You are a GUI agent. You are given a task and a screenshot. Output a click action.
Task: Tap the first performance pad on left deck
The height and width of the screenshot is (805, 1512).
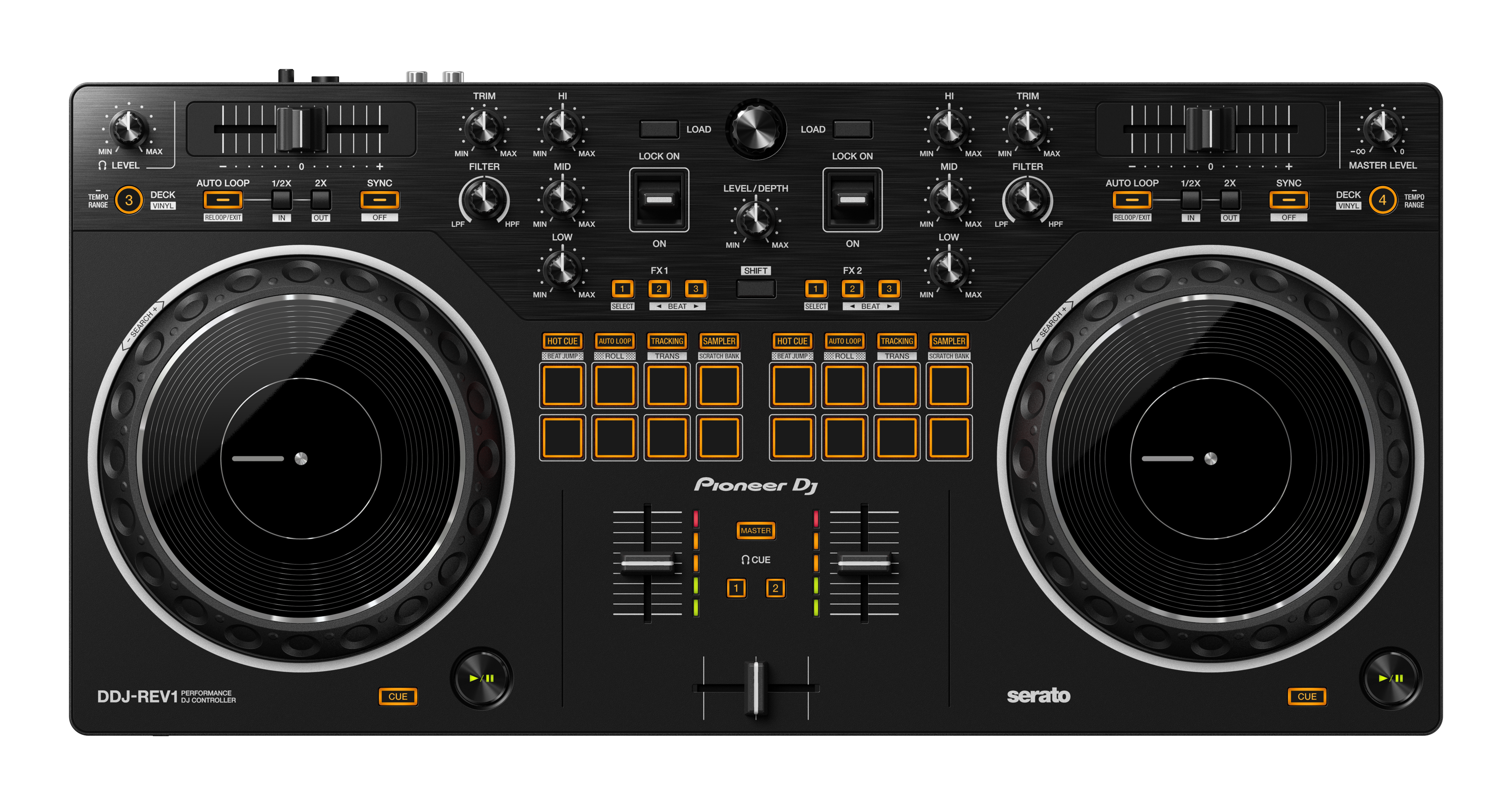[563, 386]
